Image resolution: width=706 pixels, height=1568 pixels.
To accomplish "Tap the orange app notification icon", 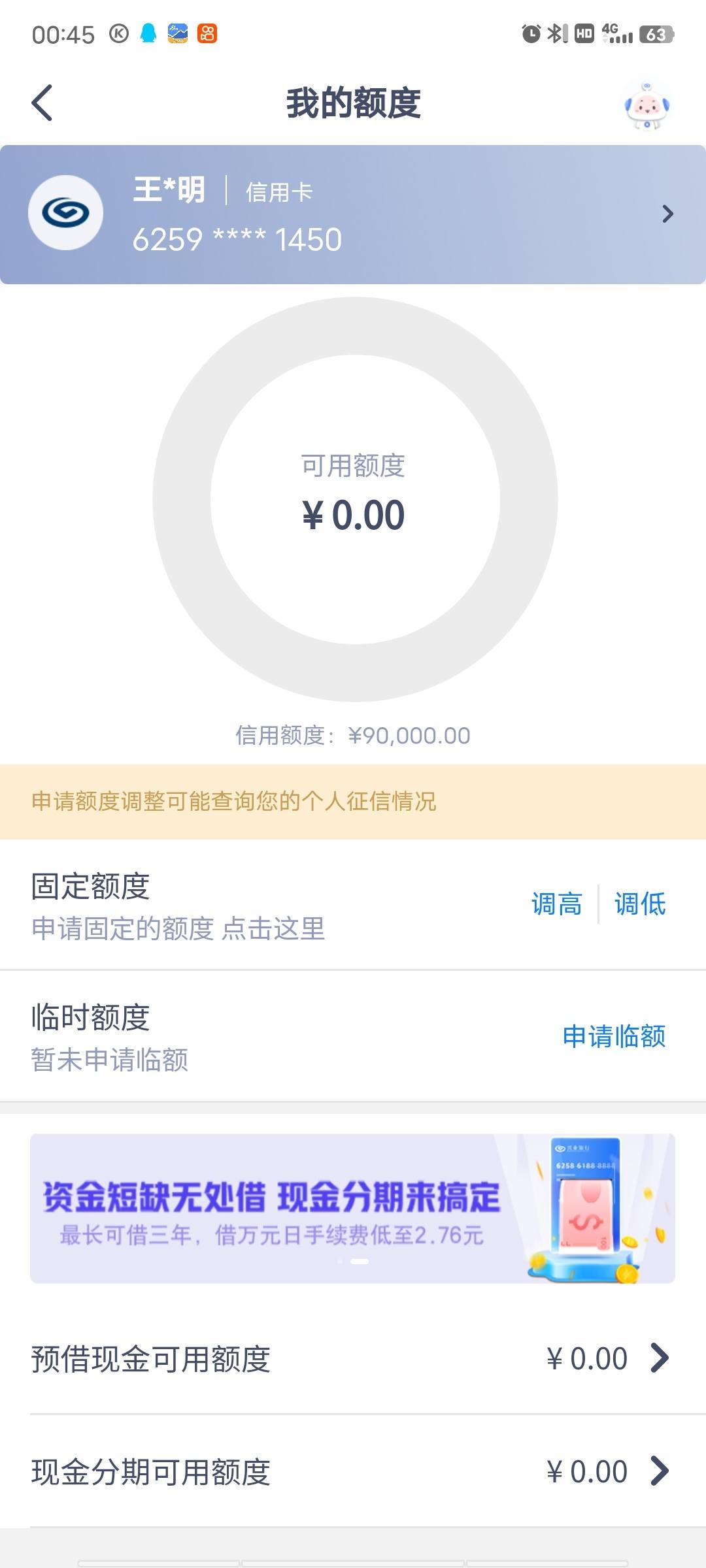I will [207, 33].
